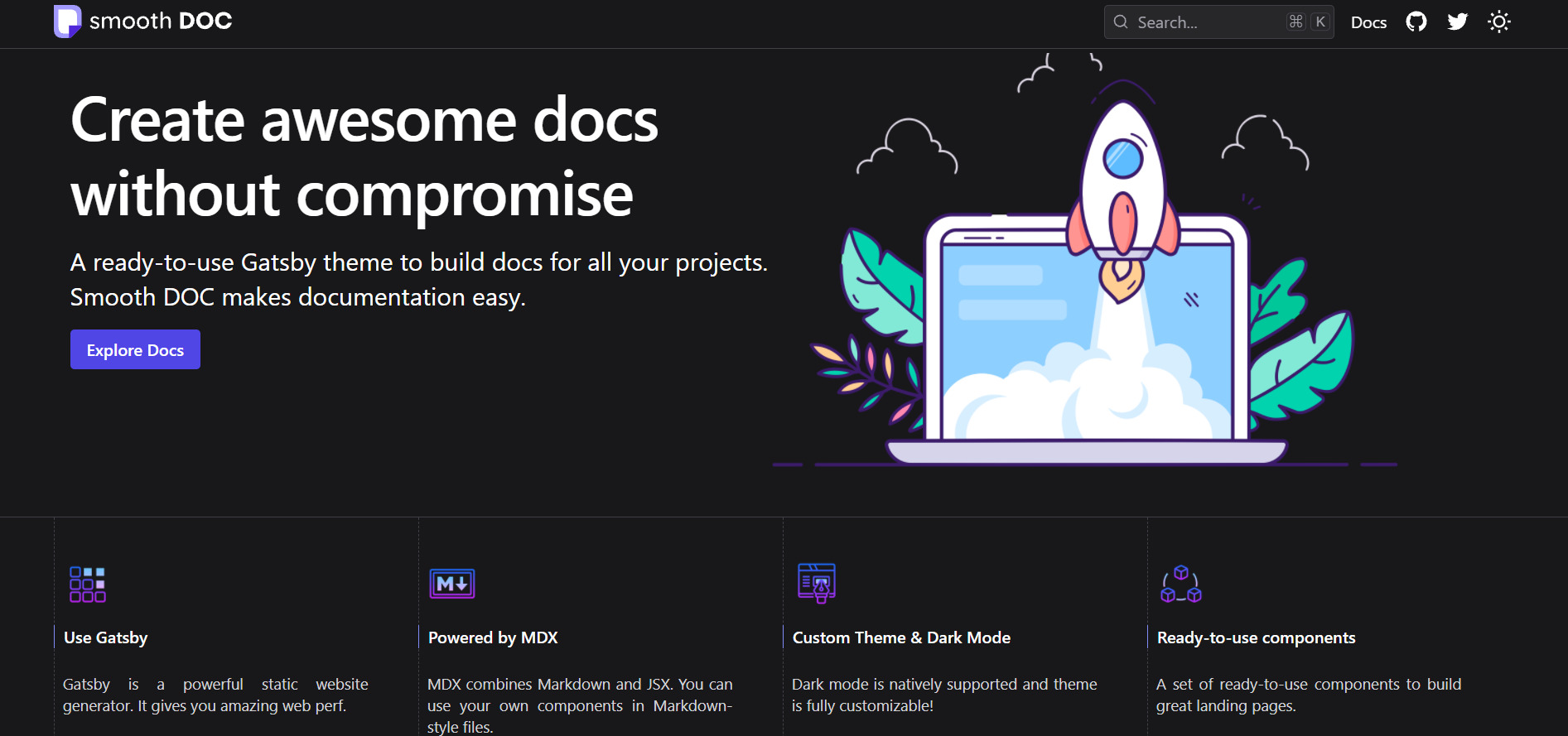Click the Explore Docs button
This screenshot has height=736, width=1568.
[135, 349]
